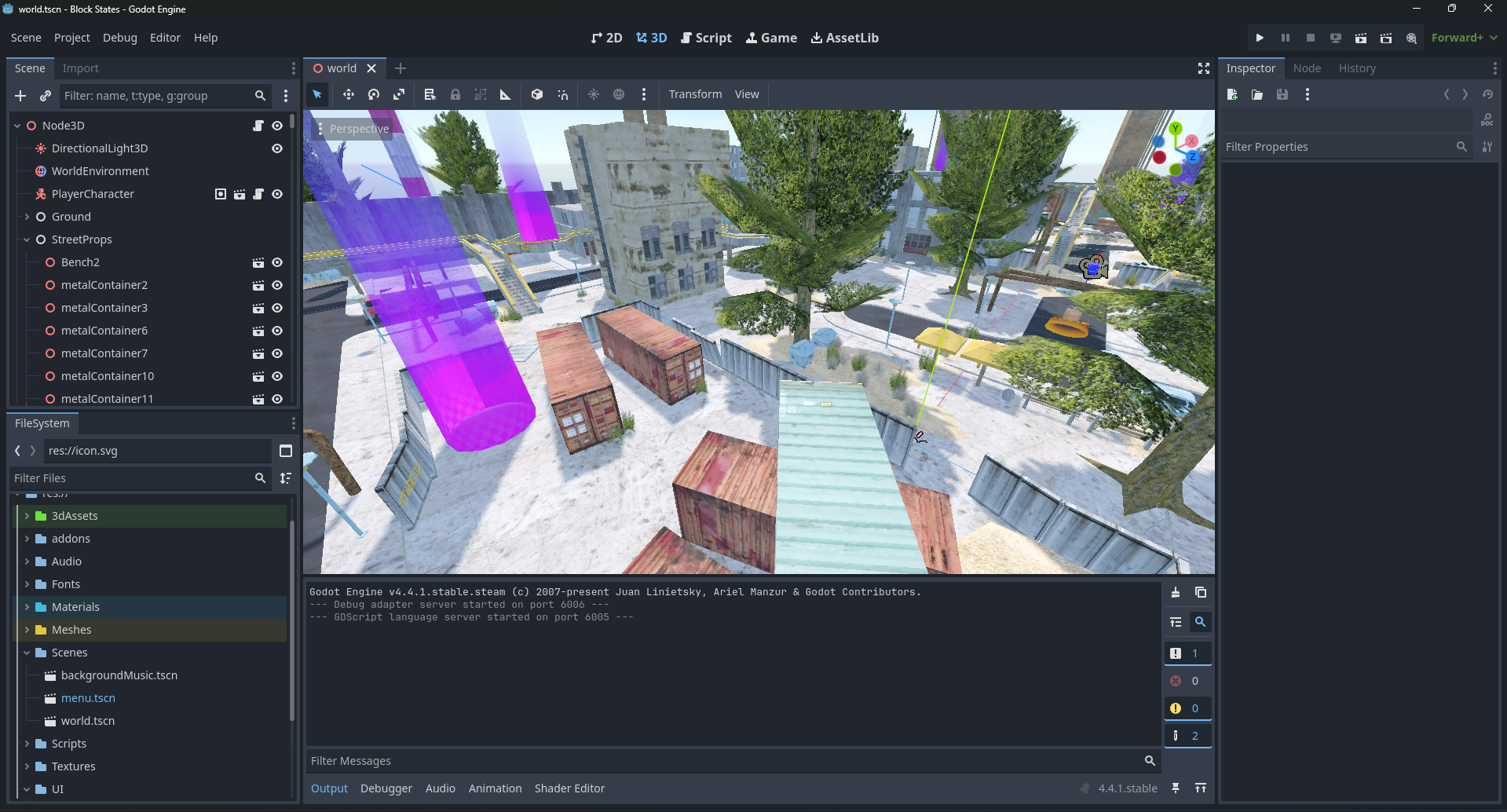Expand the Ground node
The width and height of the screenshot is (1507, 812).
tap(27, 217)
